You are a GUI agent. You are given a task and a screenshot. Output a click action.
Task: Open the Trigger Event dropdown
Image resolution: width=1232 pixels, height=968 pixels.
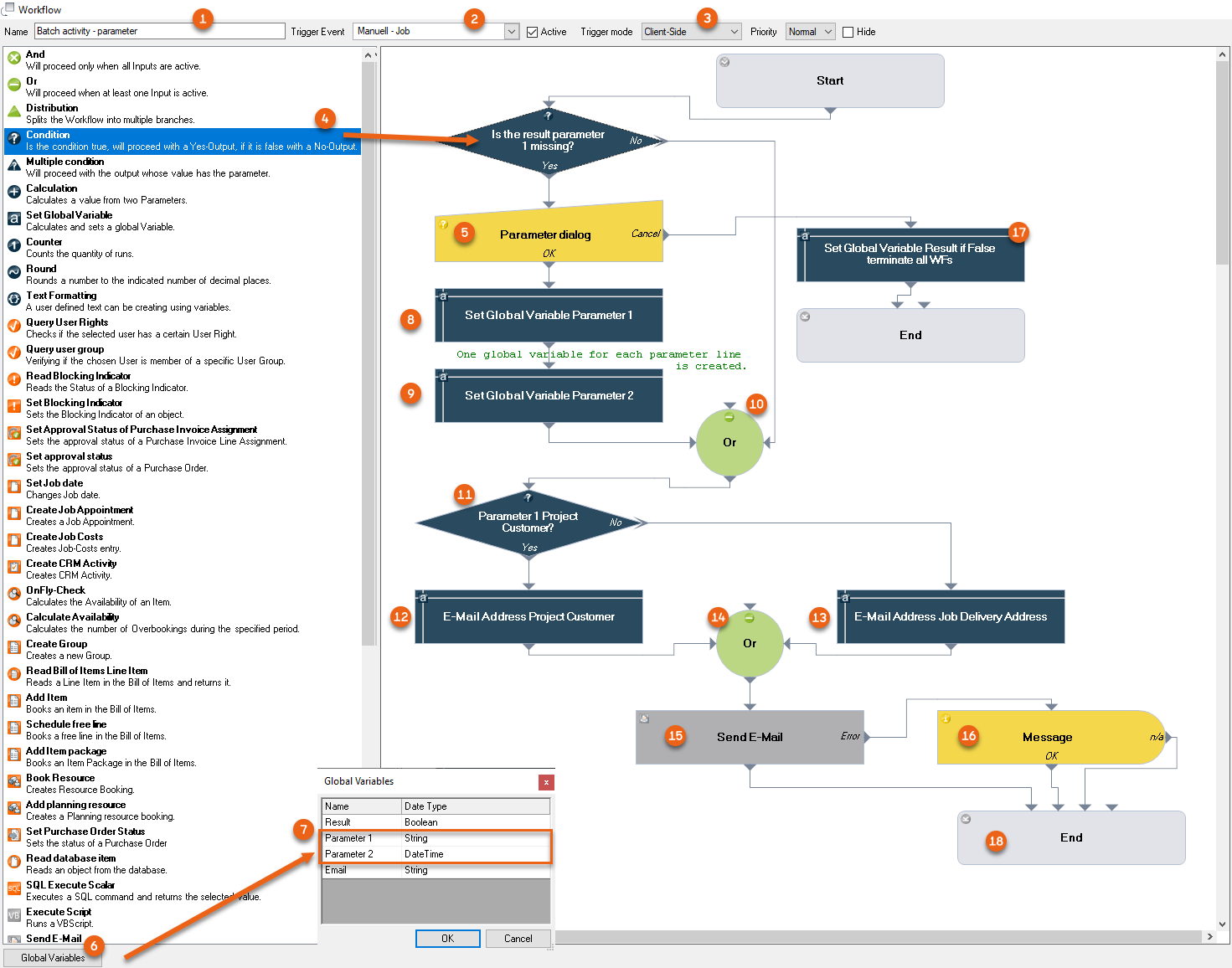click(x=512, y=32)
